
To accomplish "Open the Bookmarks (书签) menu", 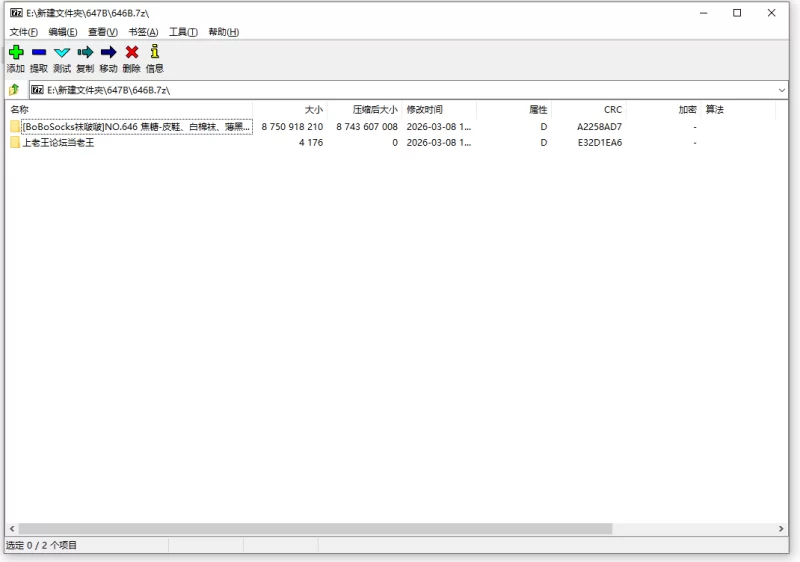I will 143,32.
